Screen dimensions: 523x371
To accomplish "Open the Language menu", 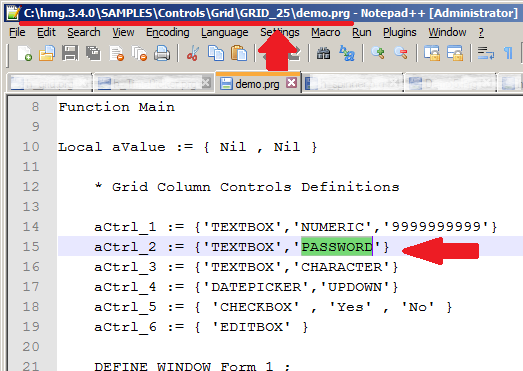I will (224, 32).
